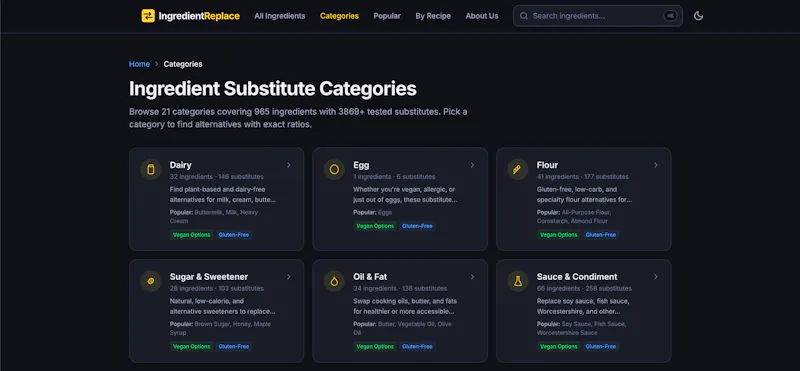Expand the Oil & Fat card chevron

pyautogui.click(x=472, y=277)
